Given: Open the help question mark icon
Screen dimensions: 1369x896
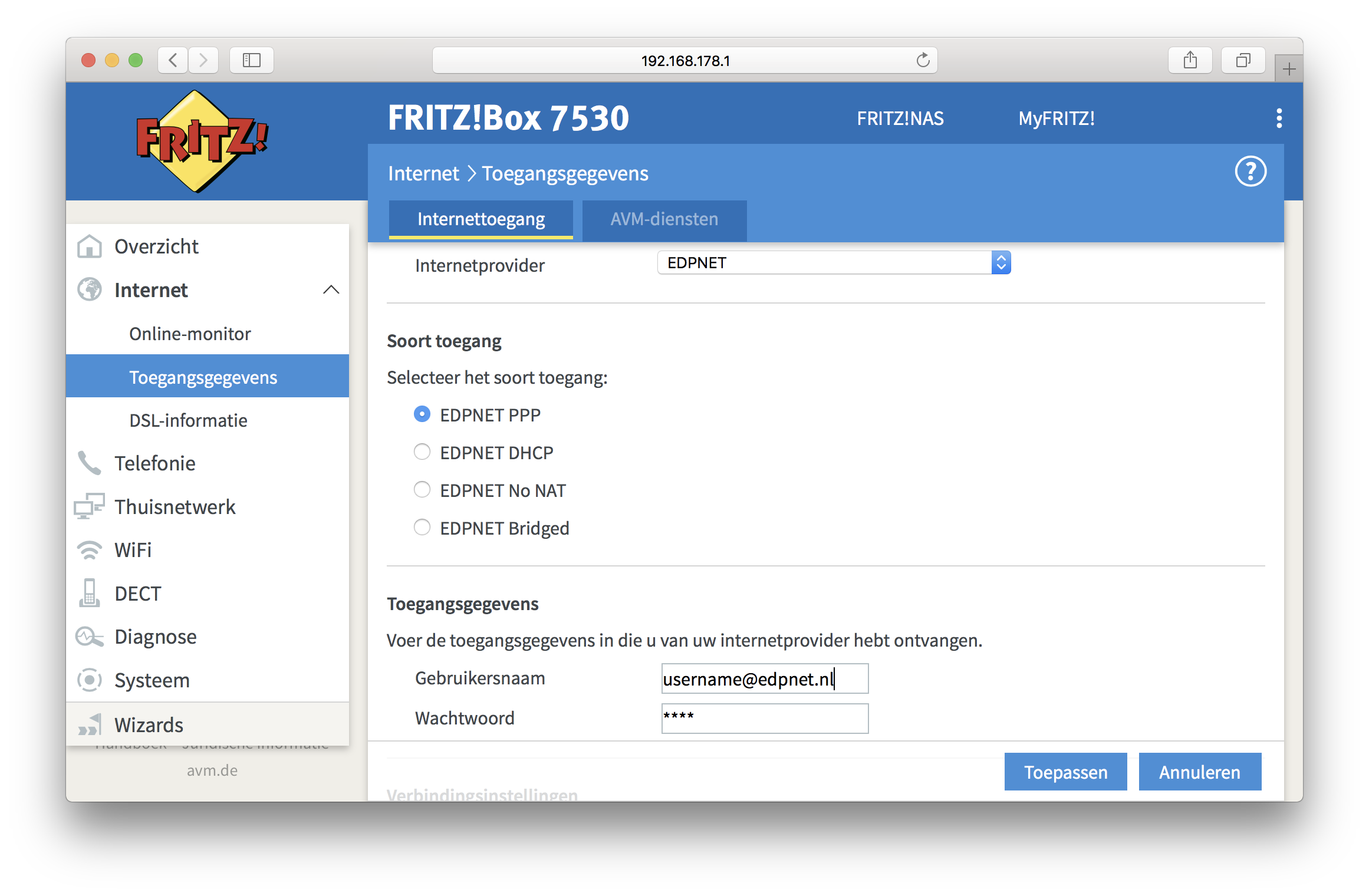Looking at the screenshot, I should click(1250, 172).
